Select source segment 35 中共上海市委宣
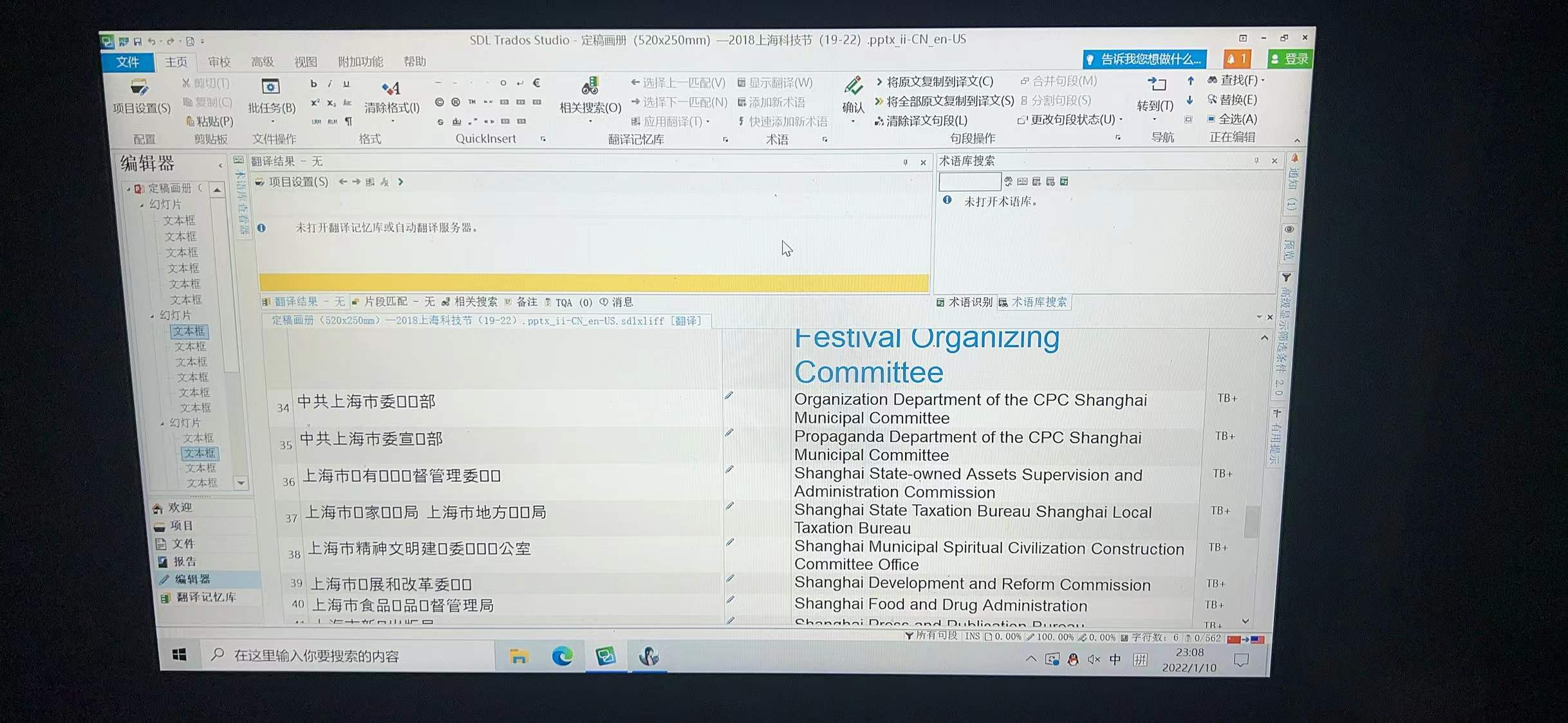The height and width of the screenshot is (723, 1568). coord(371,439)
